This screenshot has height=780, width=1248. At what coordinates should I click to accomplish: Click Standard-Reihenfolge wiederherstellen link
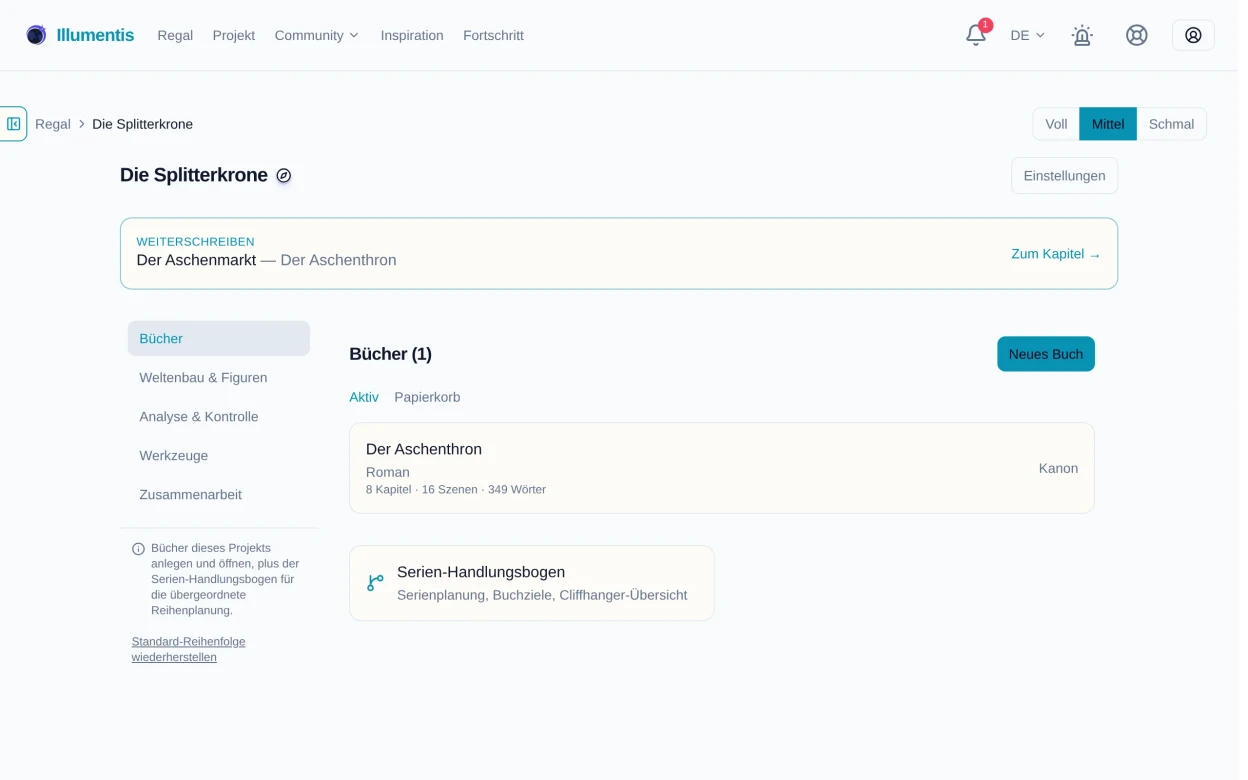click(188, 649)
